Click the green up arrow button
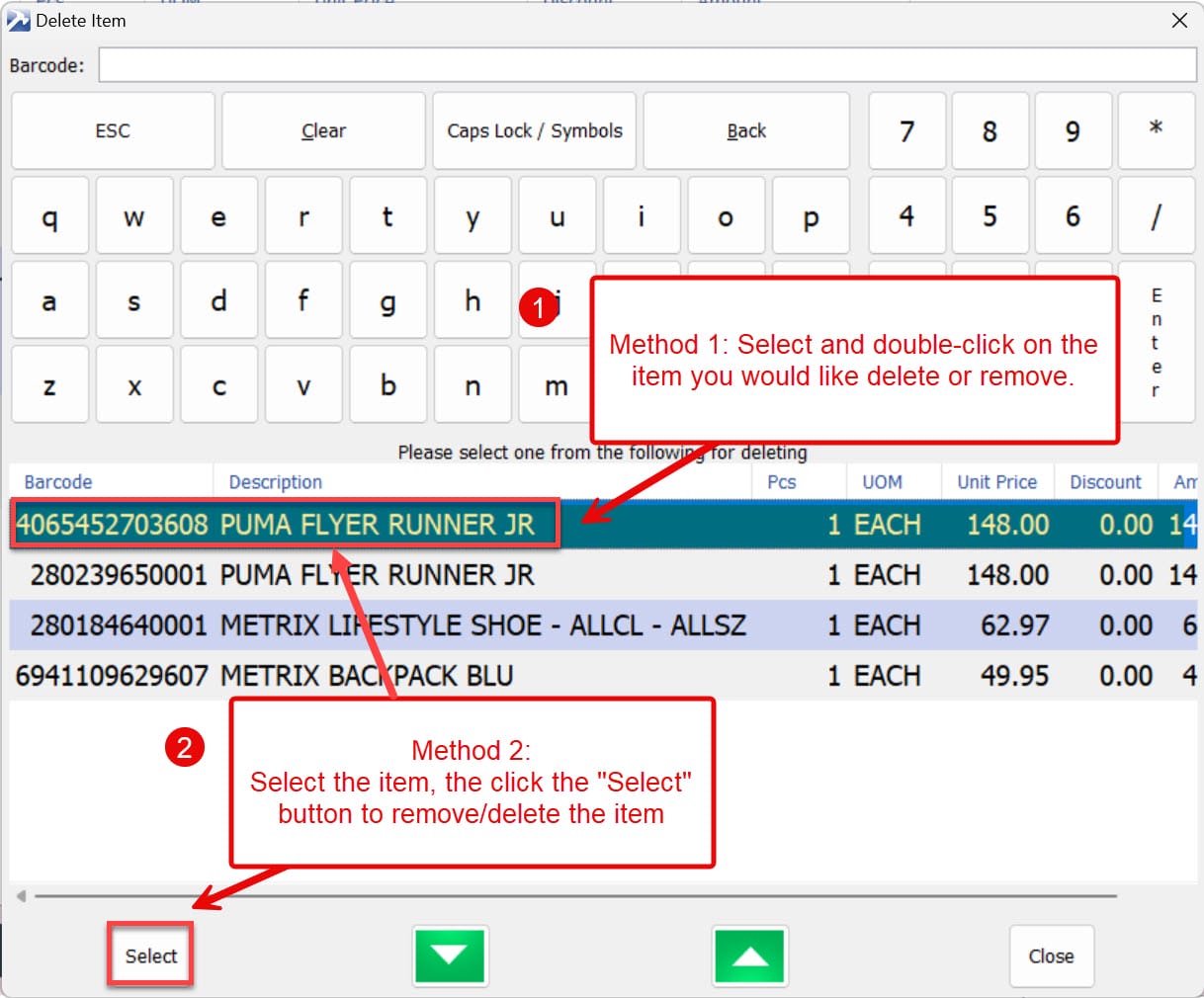Viewport: 1204px width, 998px height. coord(749,956)
